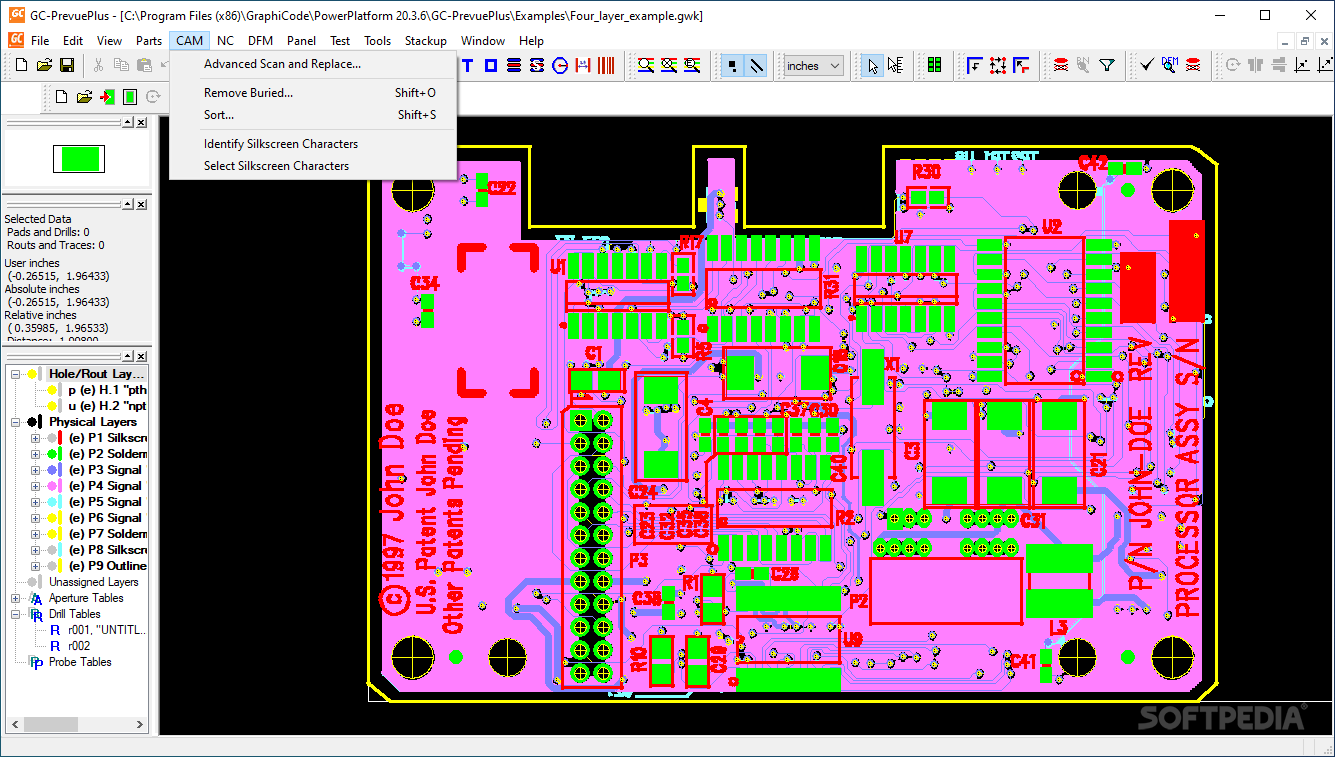The image size is (1335, 757).
Task: Click the green grid panel icon
Action: (935, 66)
